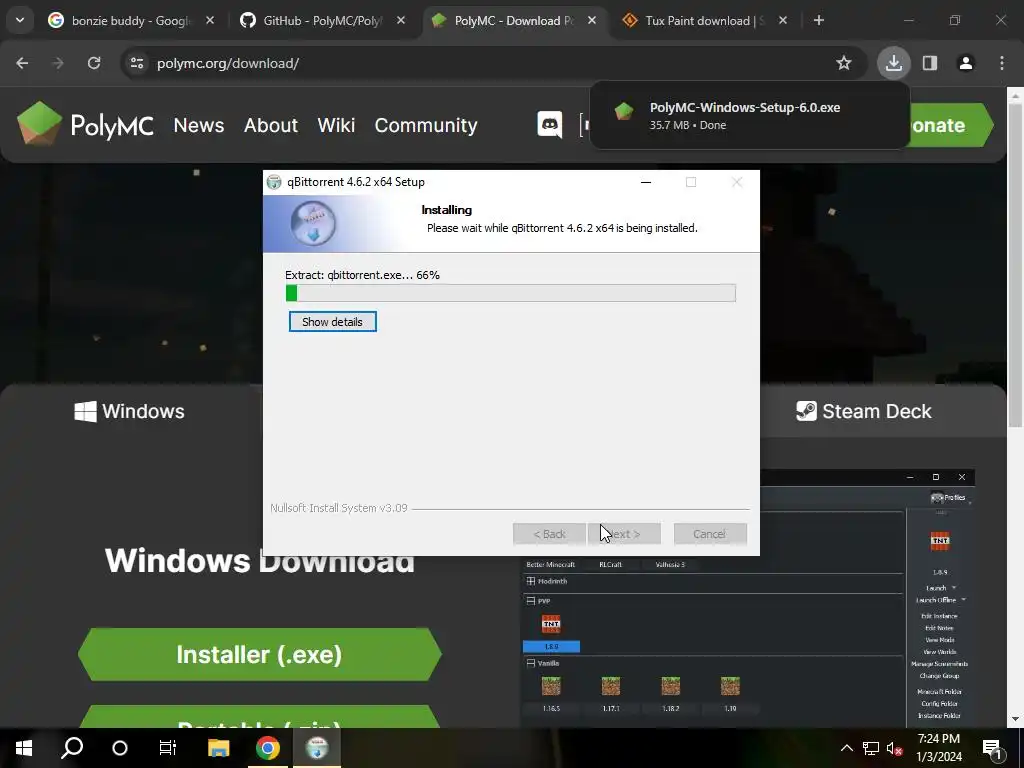Reload the polymc.org page
This screenshot has height=768, width=1024.
click(x=94, y=63)
